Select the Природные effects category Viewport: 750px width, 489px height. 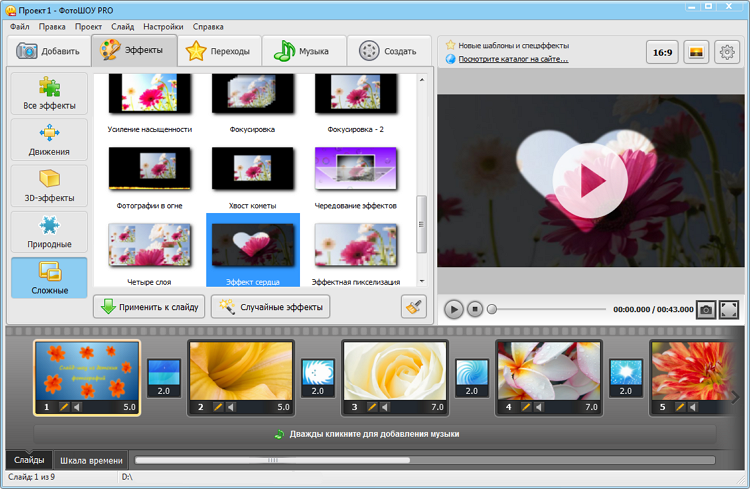[49, 232]
